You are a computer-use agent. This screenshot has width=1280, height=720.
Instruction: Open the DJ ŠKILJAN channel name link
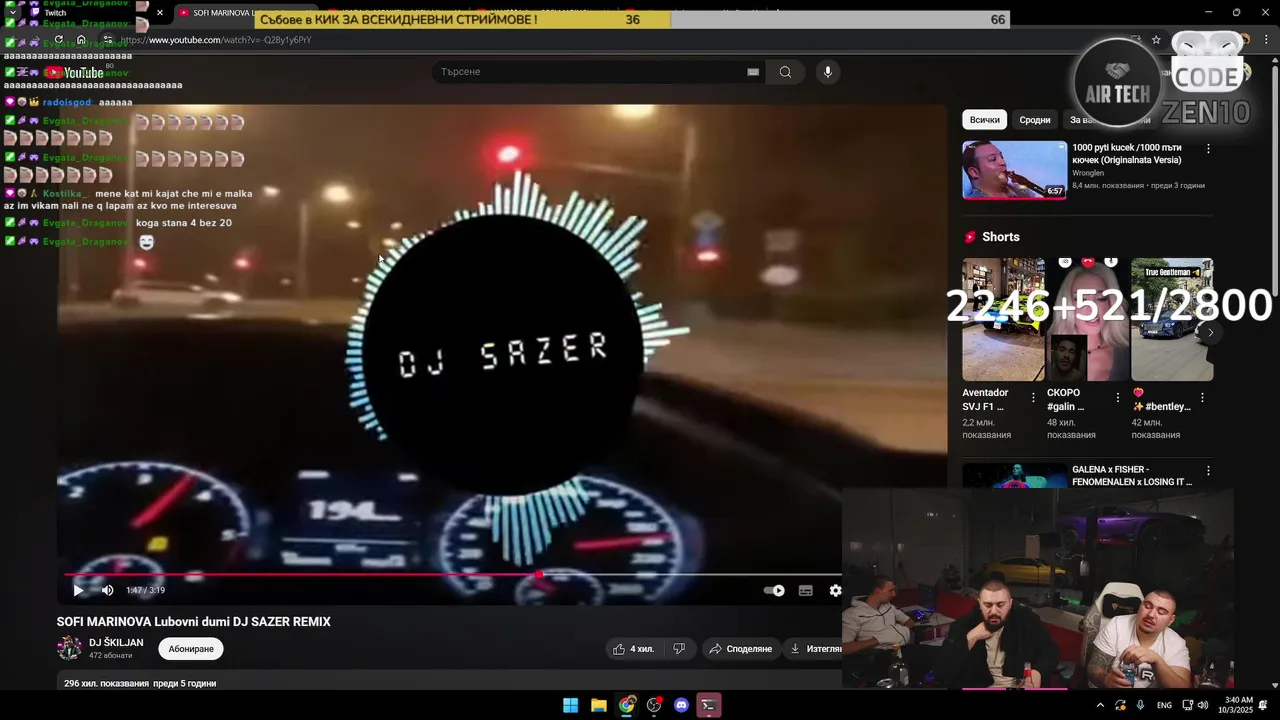116,643
